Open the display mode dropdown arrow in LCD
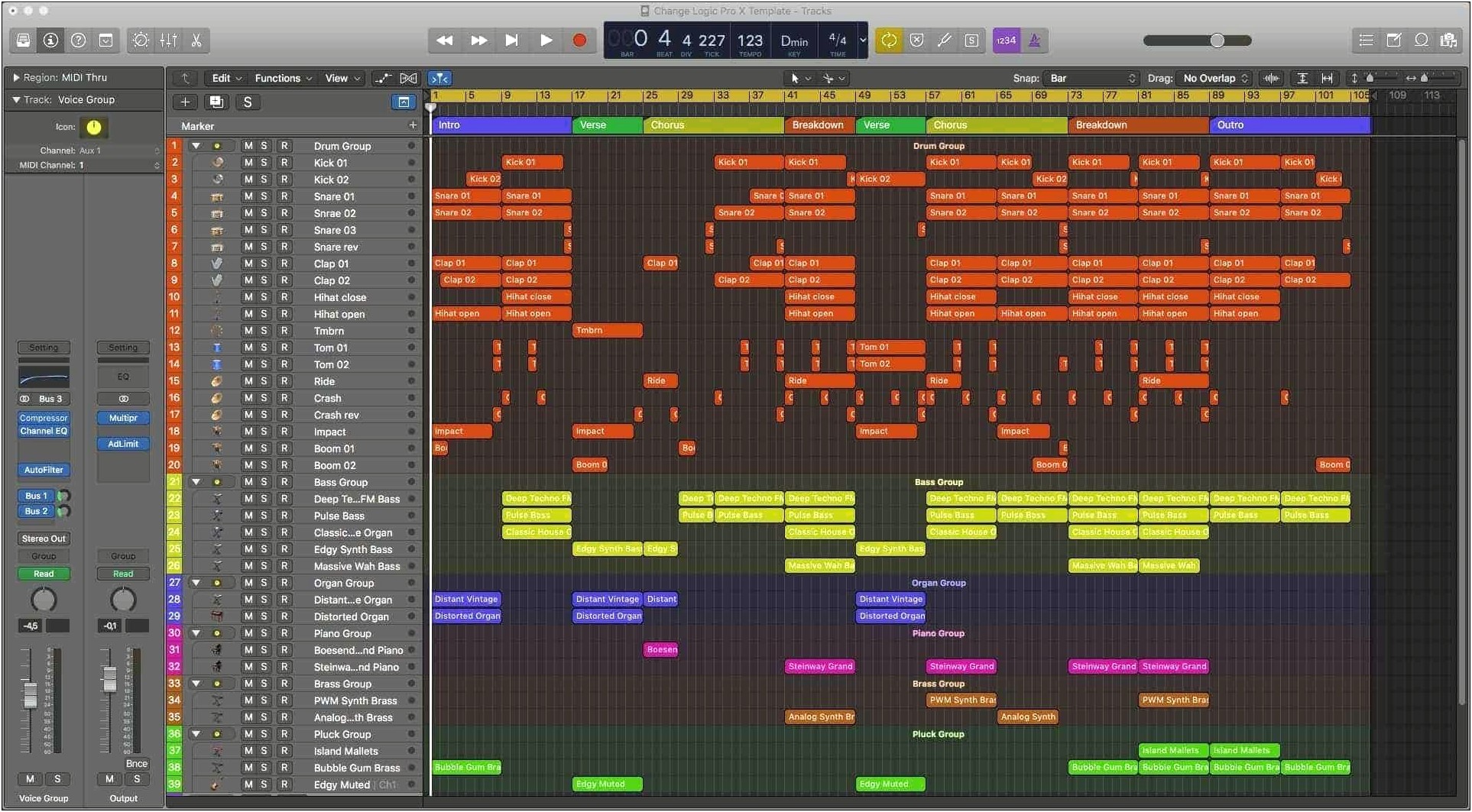Viewport: 1472px width, 812px height. (x=862, y=40)
